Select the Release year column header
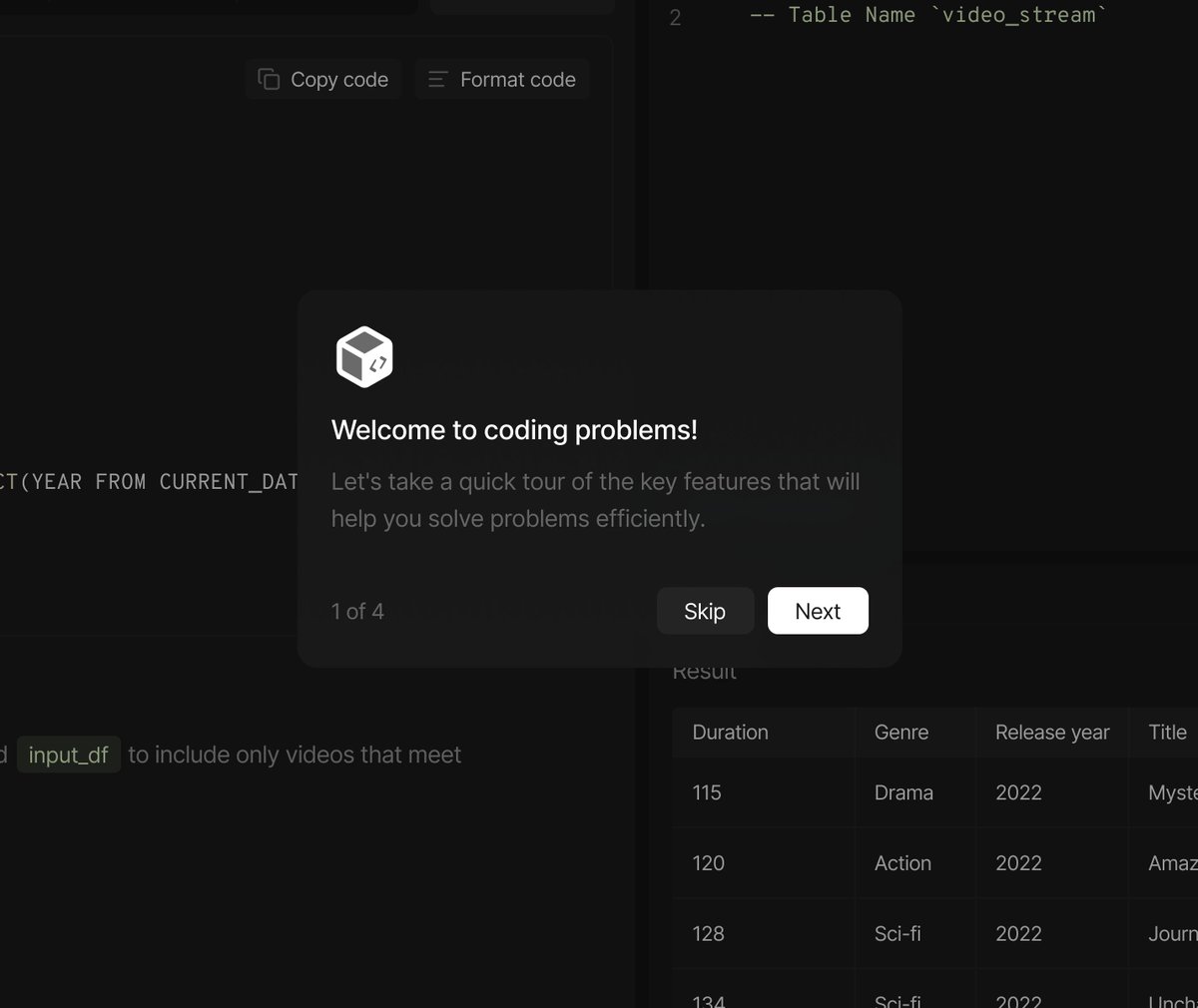This screenshot has height=1008, width=1198. 1052,732
